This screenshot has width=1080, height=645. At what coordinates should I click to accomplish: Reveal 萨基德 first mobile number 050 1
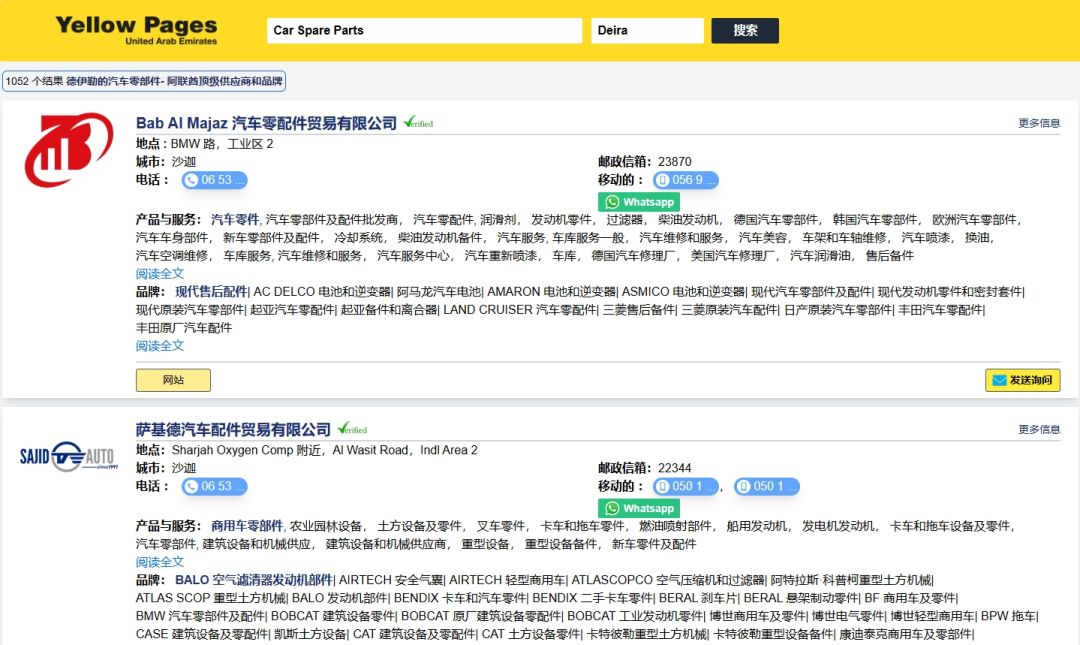[685, 487]
